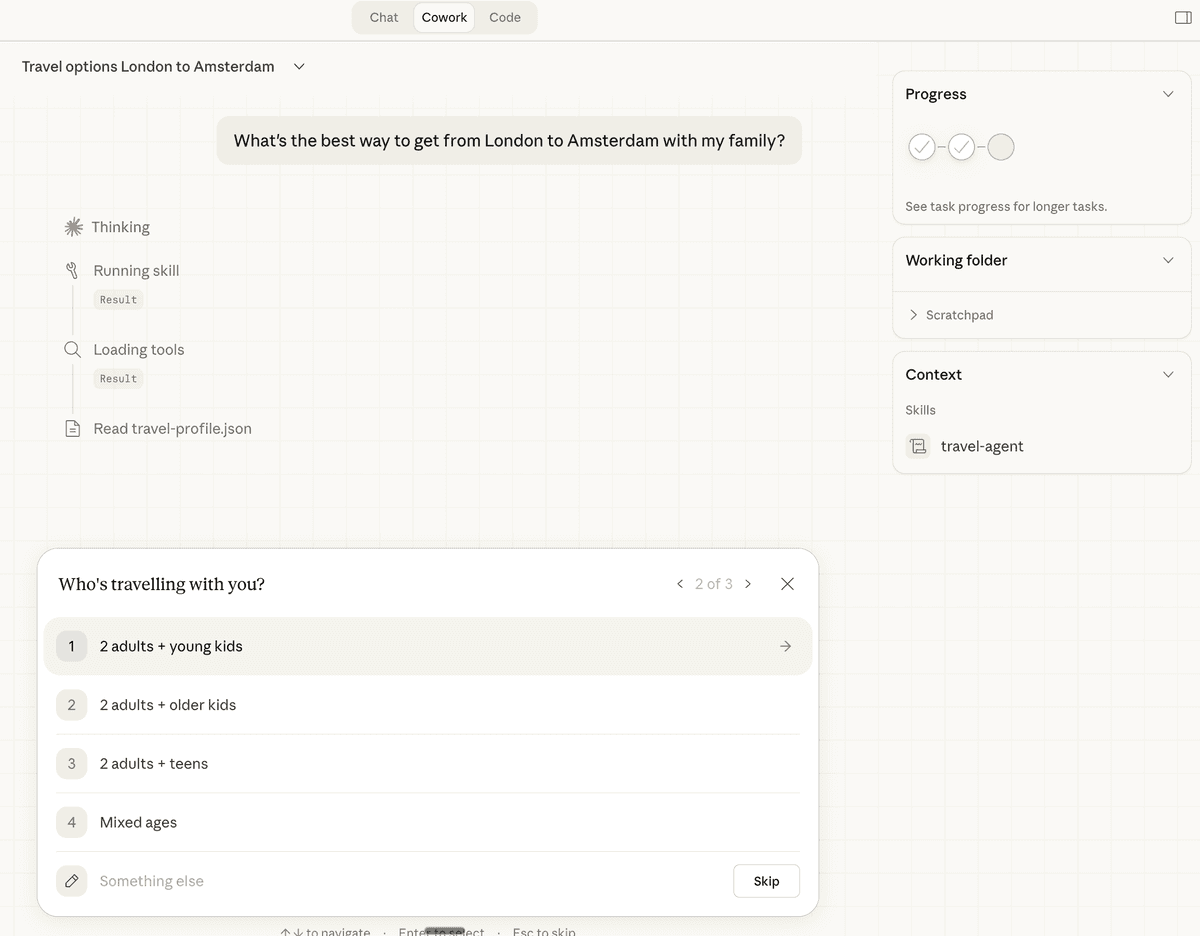Expand the Scratchpad folder
1200x936 pixels.
[x=950, y=315]
